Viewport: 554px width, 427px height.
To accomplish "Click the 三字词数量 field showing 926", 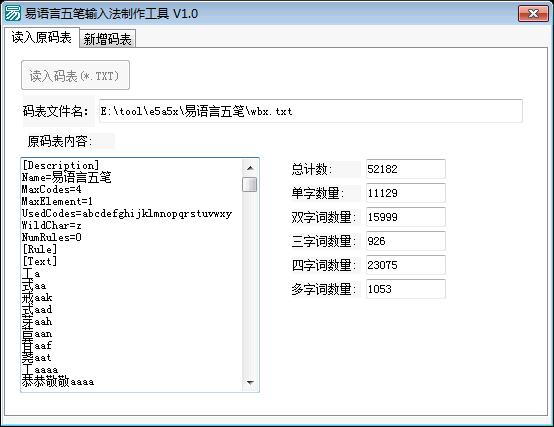I will 406,241.
